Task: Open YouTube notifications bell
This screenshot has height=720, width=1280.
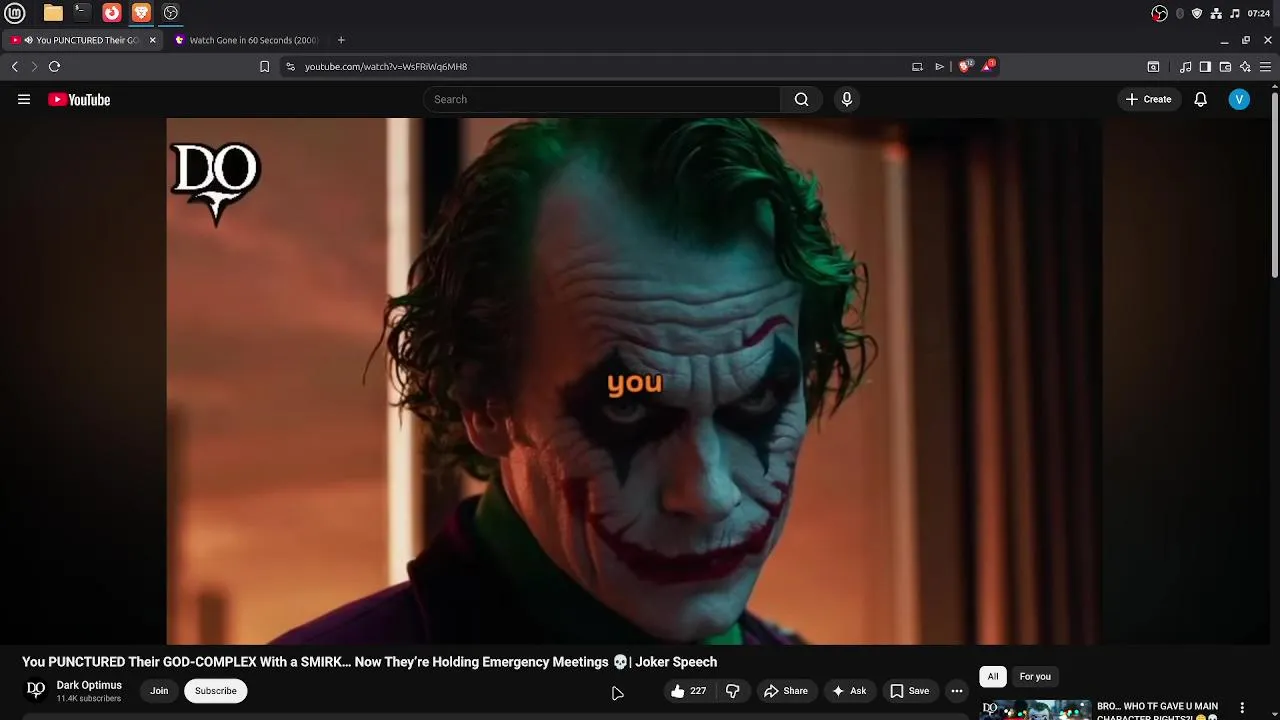Action: pos(1200,99)
